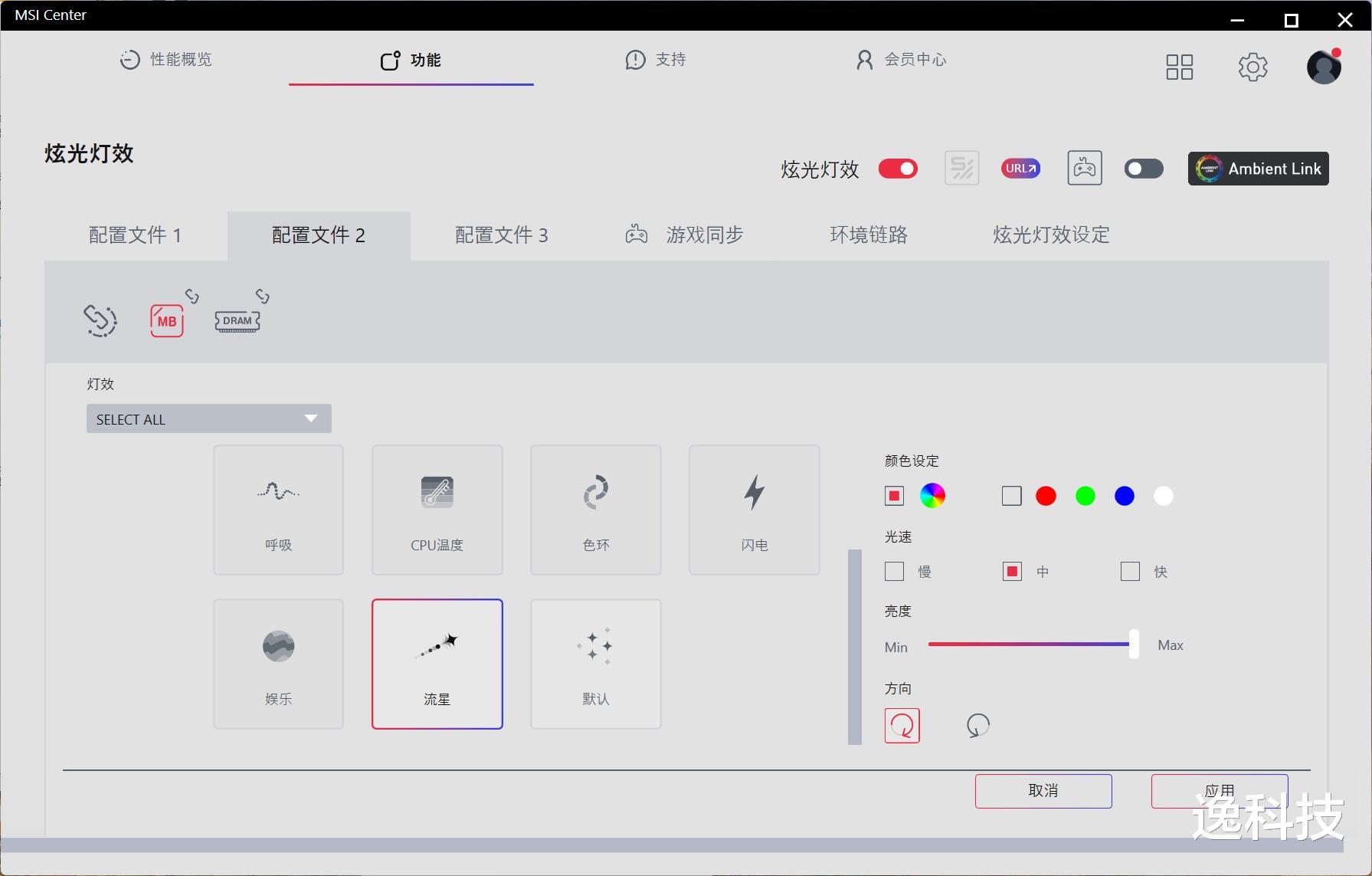The width and height of the screenshot is (1372, 876).
Task: Switch to 配置文件 2 tab
Action: tap(319, 235)
